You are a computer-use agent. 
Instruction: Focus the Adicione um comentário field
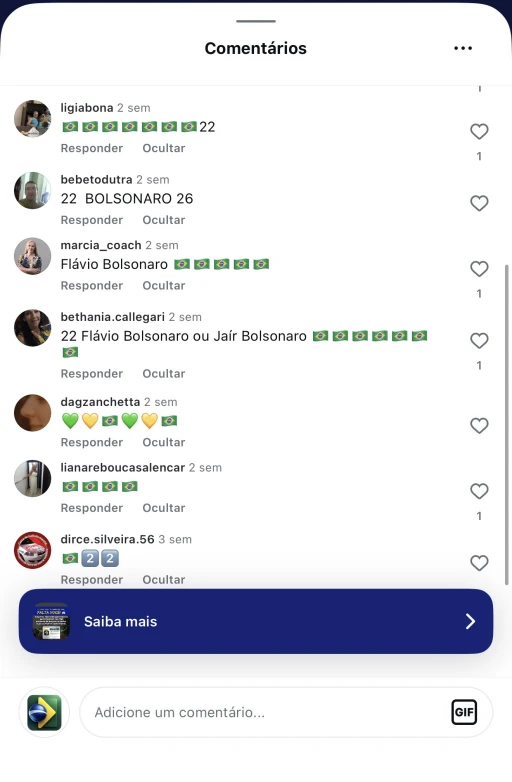(286, 712)
